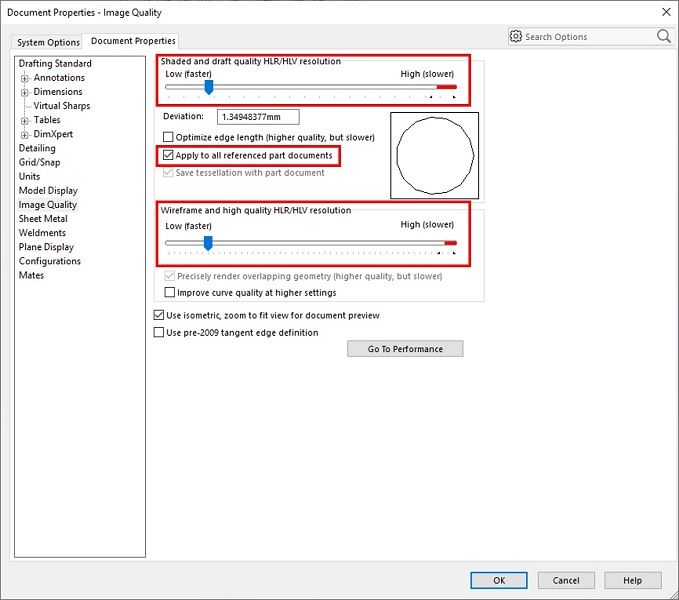This screenshot has width=679, height=600.
Task: Expand the DimXpert tree node
Action: click(25, 134)
